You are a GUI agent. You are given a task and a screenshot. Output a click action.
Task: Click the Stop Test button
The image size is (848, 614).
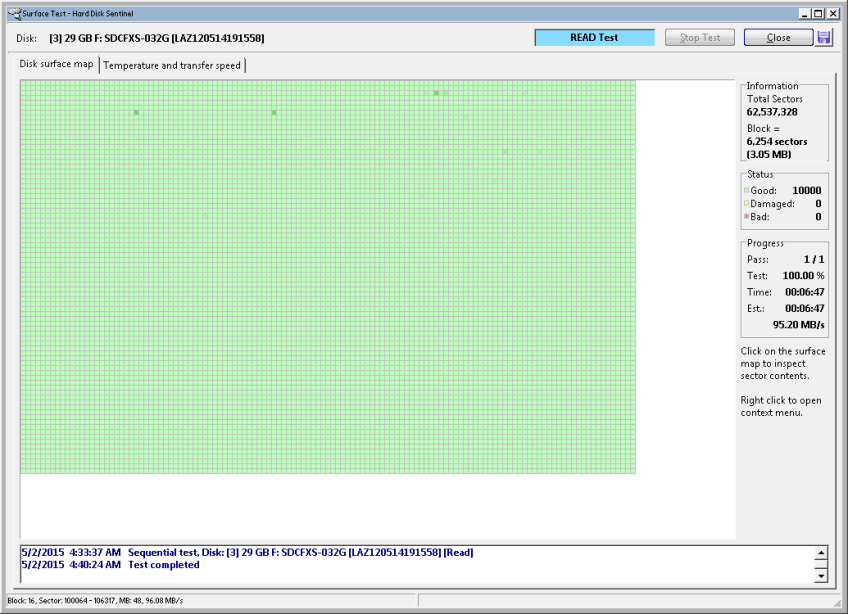click(700, 38)
